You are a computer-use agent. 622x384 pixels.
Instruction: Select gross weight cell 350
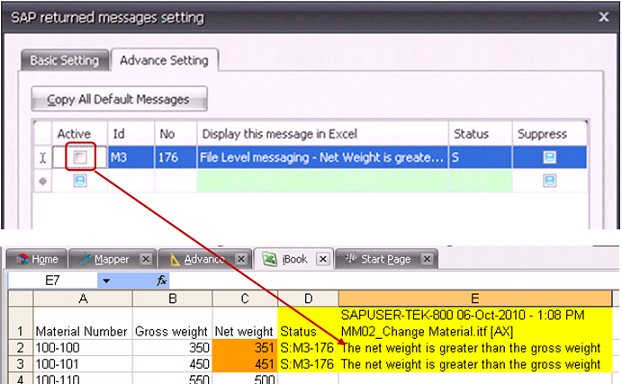coord(173,348)
